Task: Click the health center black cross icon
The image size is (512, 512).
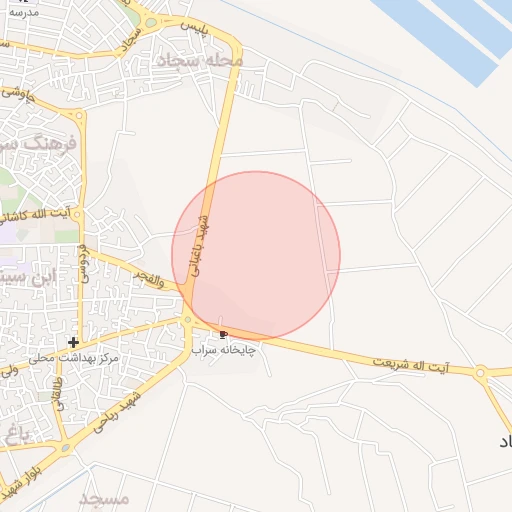Action: [73, 342]
